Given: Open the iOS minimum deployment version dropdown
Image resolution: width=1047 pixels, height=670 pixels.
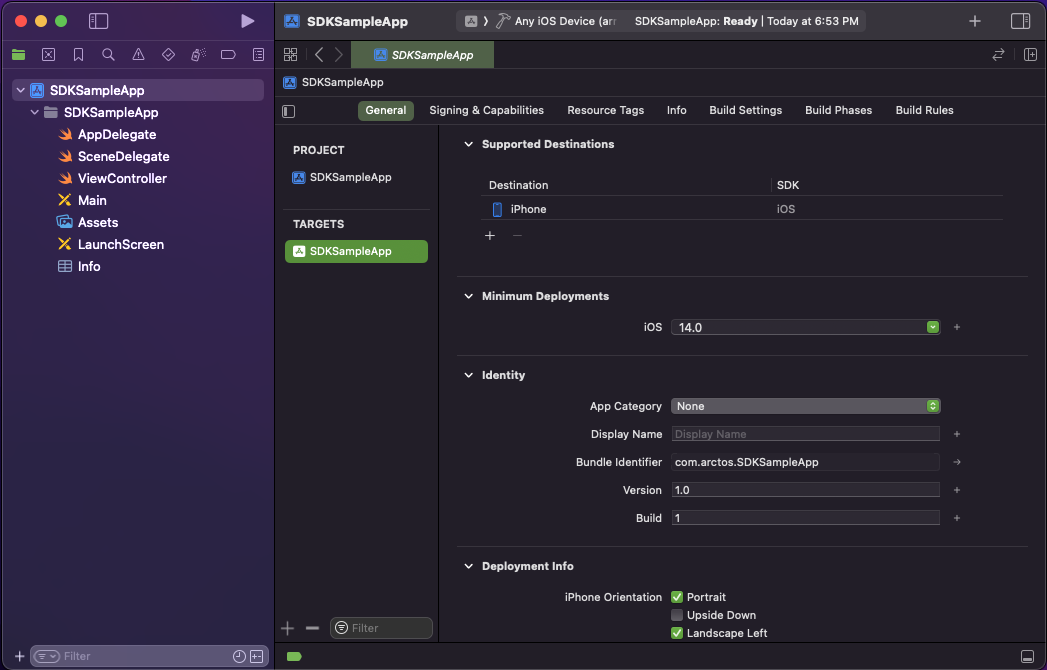Looking at the screenshot, I should [x=805, y=327].
